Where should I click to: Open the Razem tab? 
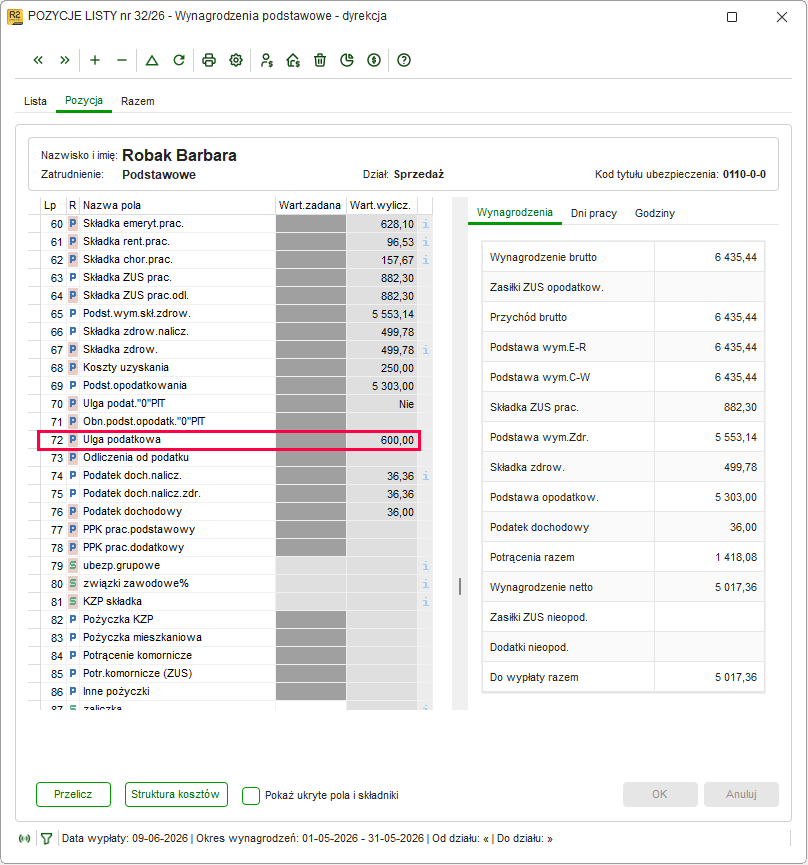click(138, 101)
